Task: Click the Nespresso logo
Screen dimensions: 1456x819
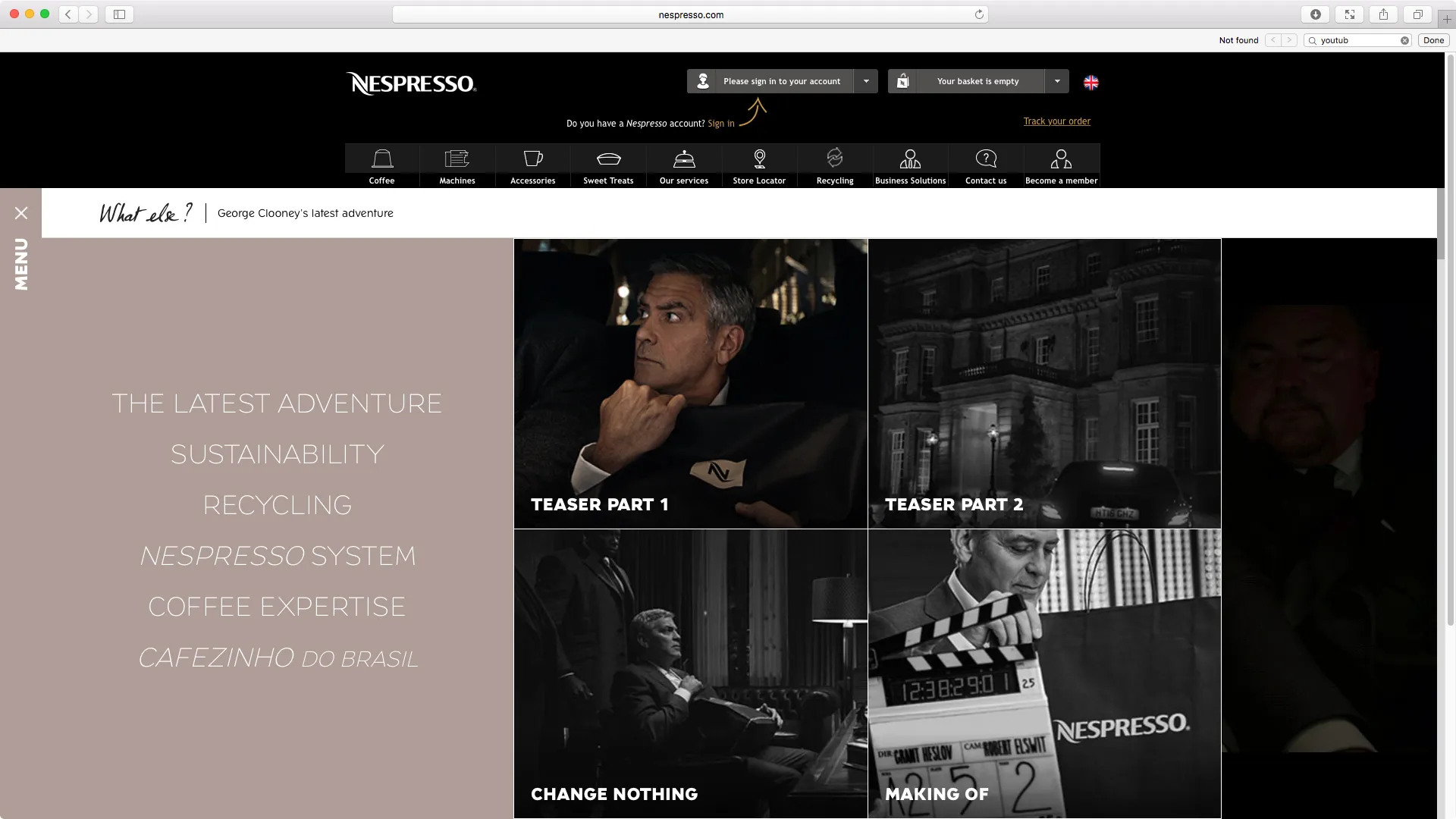Action: [411, 83]
